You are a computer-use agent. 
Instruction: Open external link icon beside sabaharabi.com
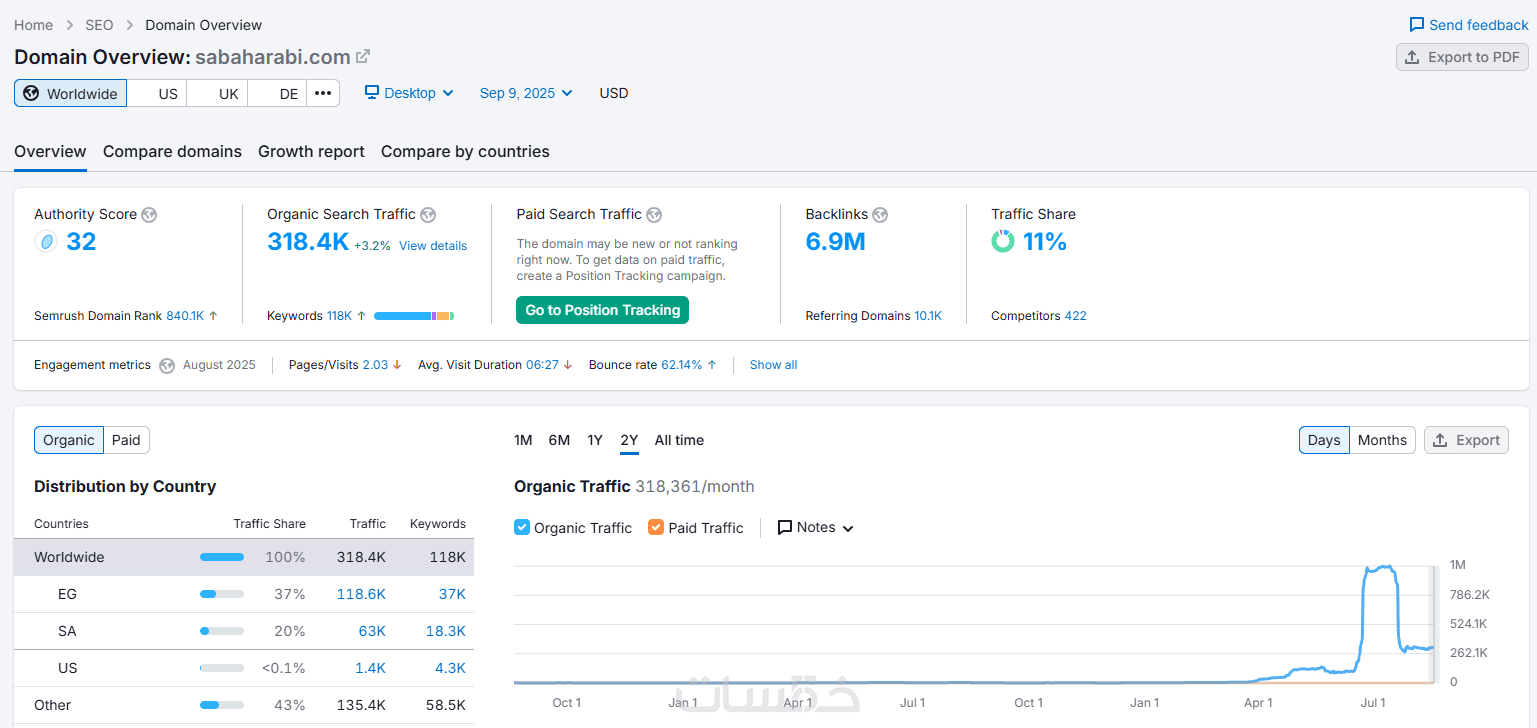pyautogui.click(x=363, y=57)
